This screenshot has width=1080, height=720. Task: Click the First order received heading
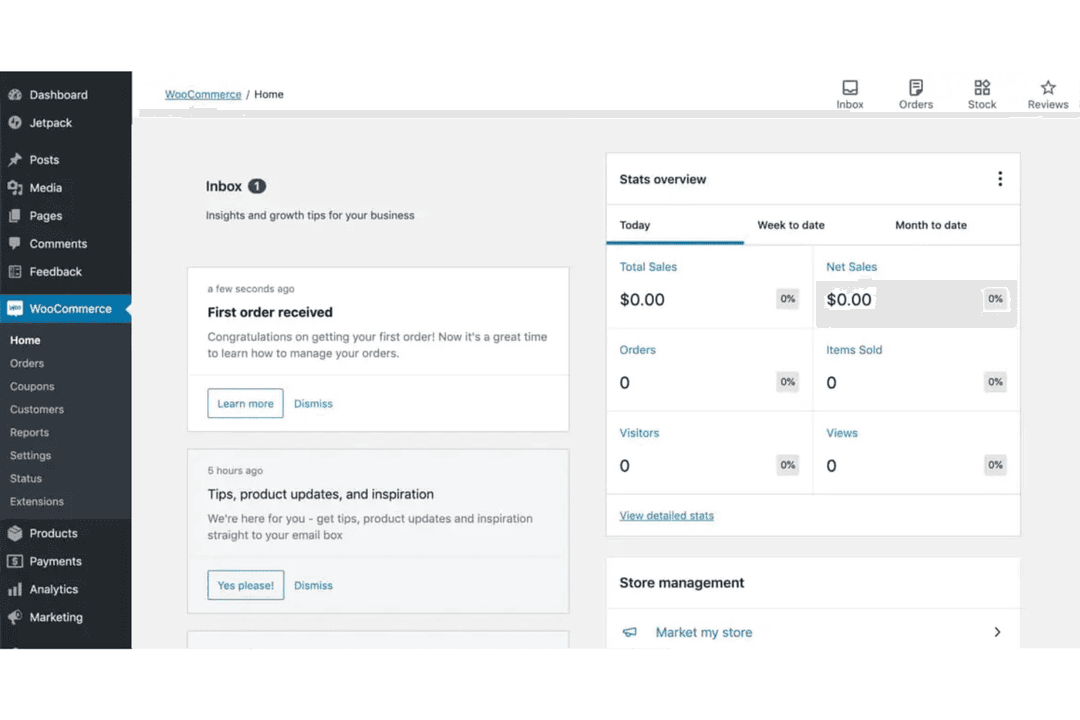tap(270, 312)
